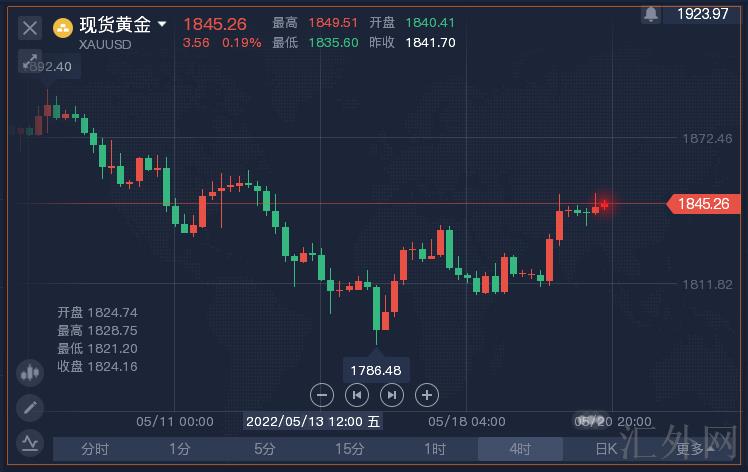The height and width of the screenshot is (472, 748).
Task: Select the pencil drawing tool
Action: tap(30, 408)
